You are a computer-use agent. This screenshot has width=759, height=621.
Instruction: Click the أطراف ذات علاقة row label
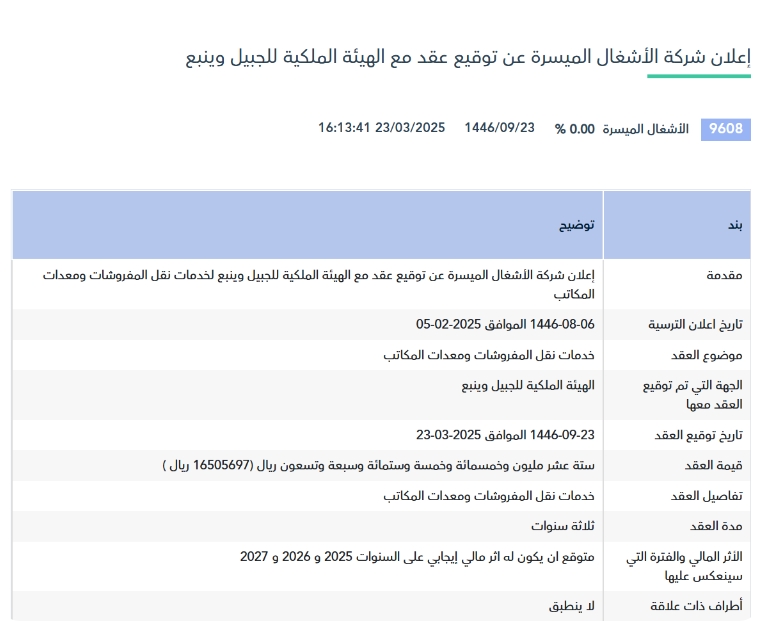click(x=701, y=607)
